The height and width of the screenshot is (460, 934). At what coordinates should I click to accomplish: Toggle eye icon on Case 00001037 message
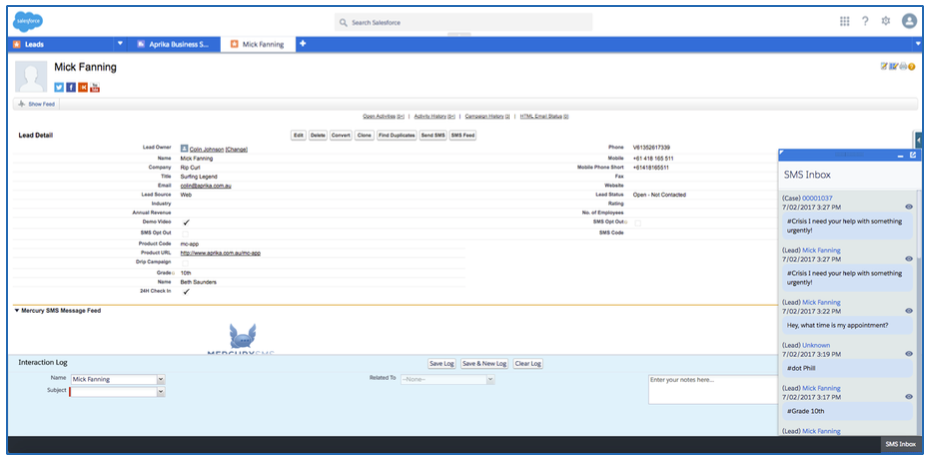coord(908,207)
